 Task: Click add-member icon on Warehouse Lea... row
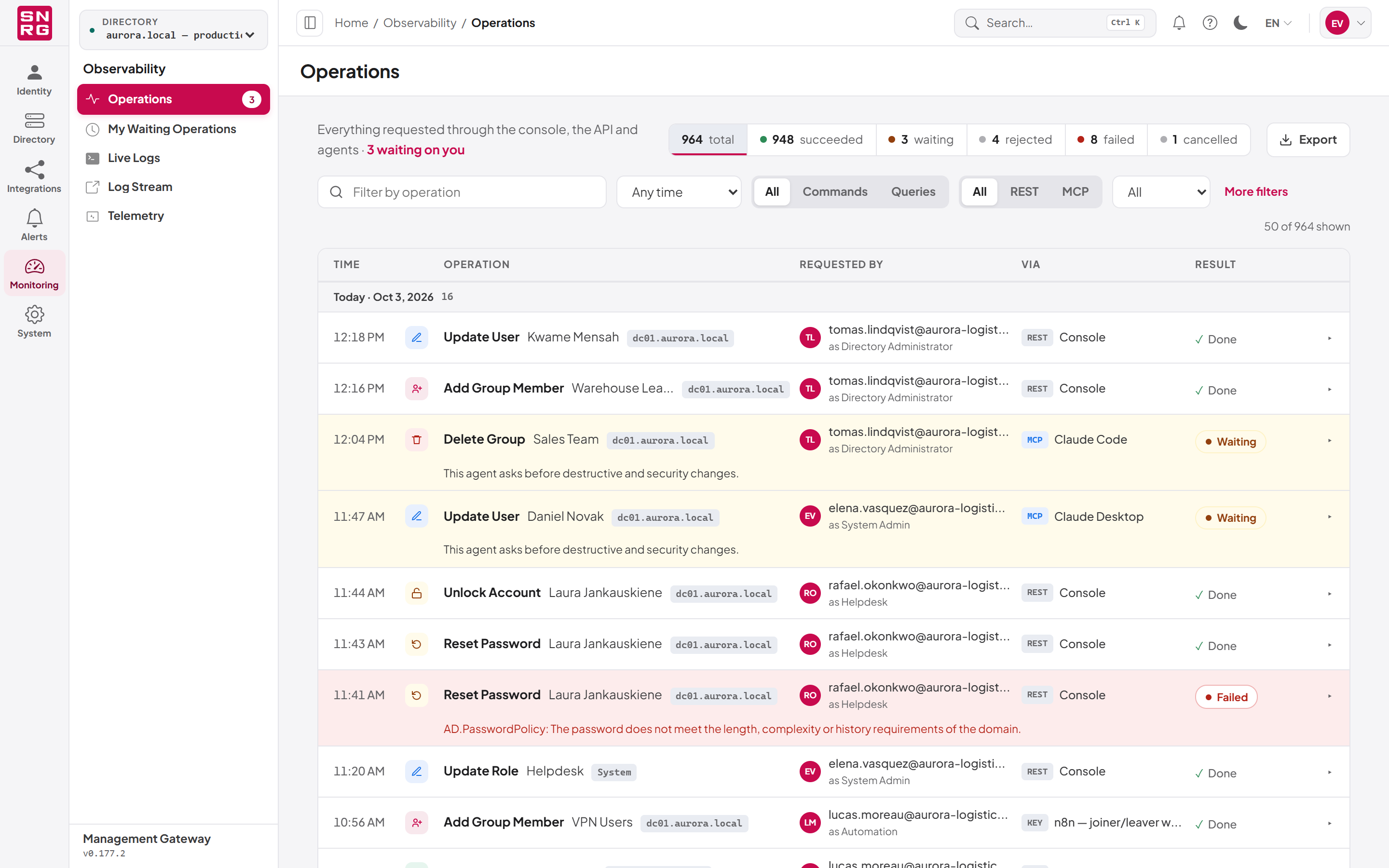[x=417, y=389]
